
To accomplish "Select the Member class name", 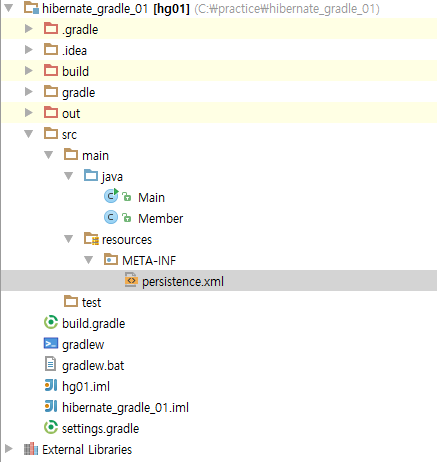I will 161,218.
